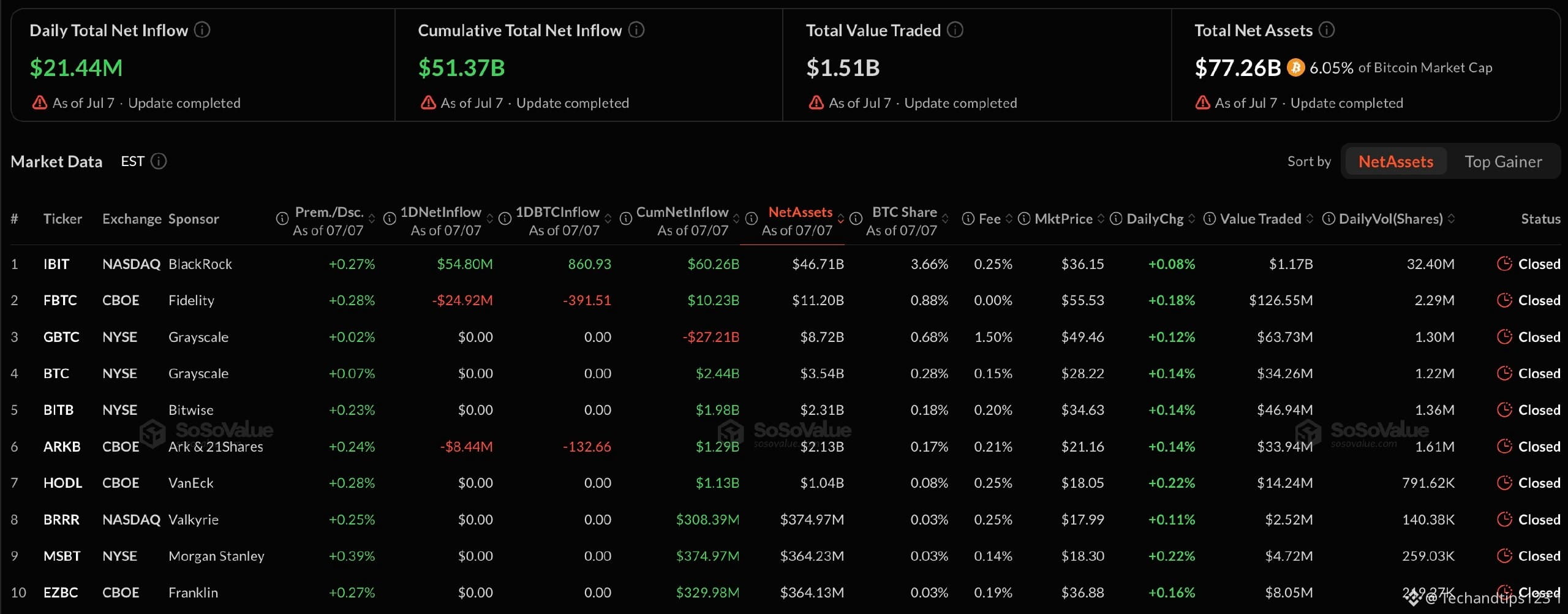Show info for 1DNetInflow column
The width and height of the screenshot is (1568, 614).
pos(390,219)
